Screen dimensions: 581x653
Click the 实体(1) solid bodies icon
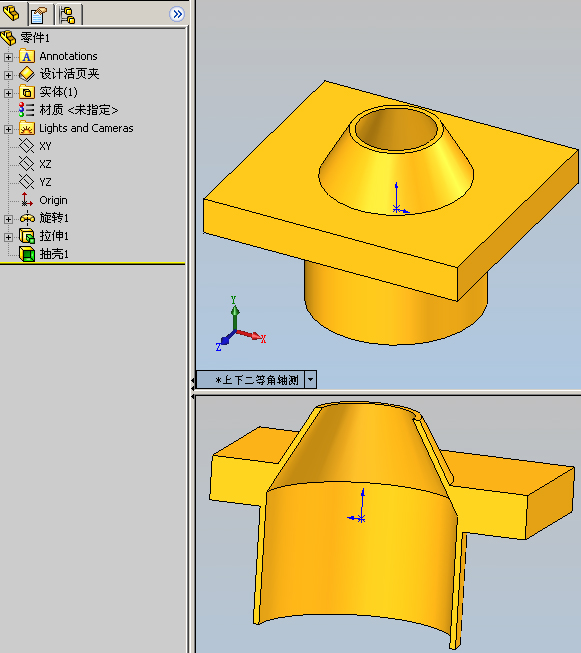pyautogui.click(x=27, y=92)
